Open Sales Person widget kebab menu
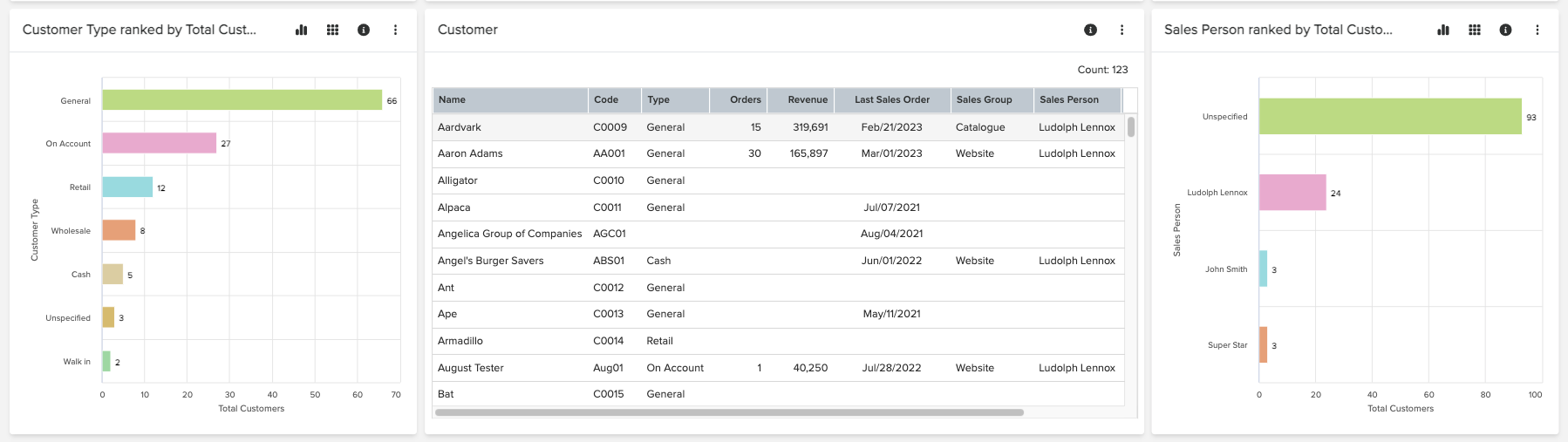This screenshot has width=1568, height=442. [1537, 30]
